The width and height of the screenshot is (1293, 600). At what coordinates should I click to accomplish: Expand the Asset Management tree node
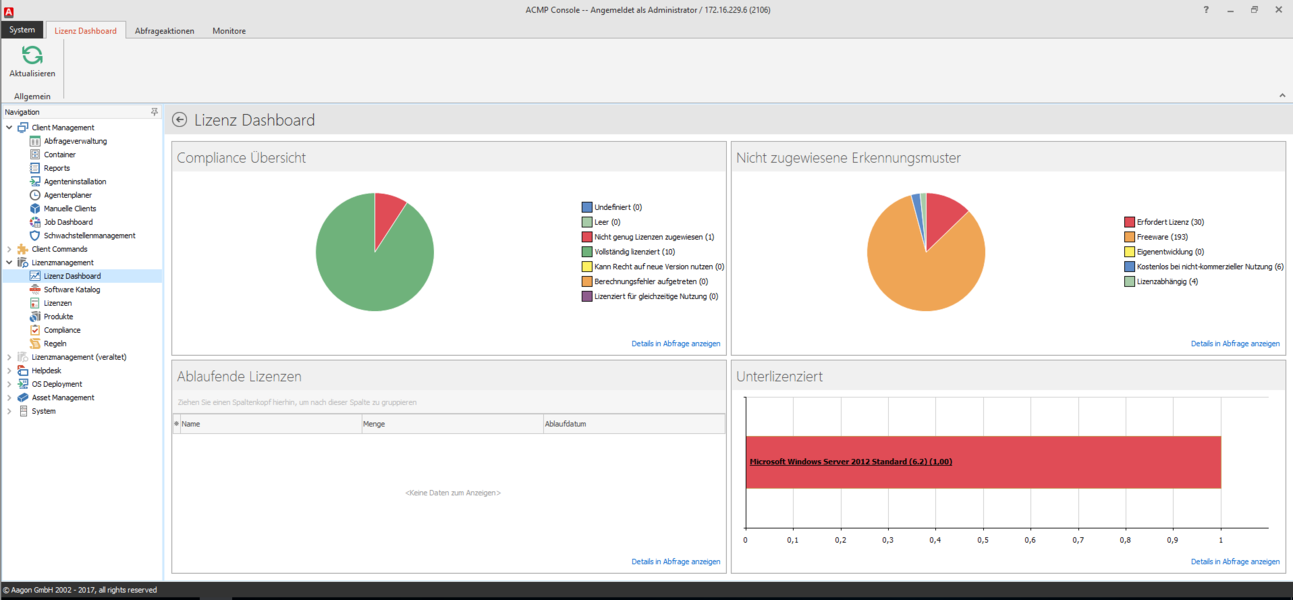click(x=10, y=398)
